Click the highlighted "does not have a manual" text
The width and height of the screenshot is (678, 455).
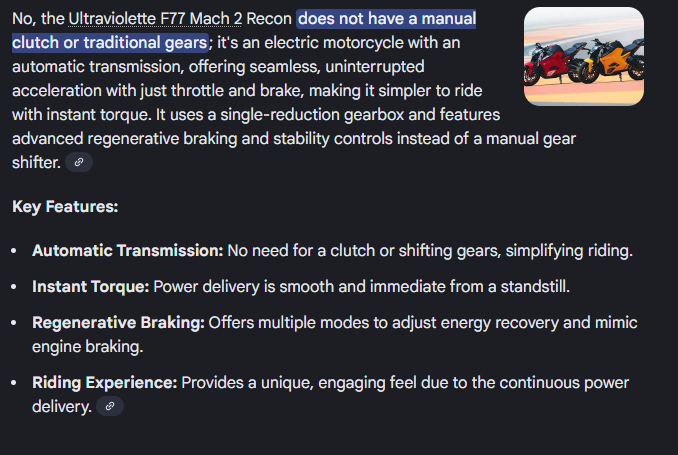(x=386, y=19)
